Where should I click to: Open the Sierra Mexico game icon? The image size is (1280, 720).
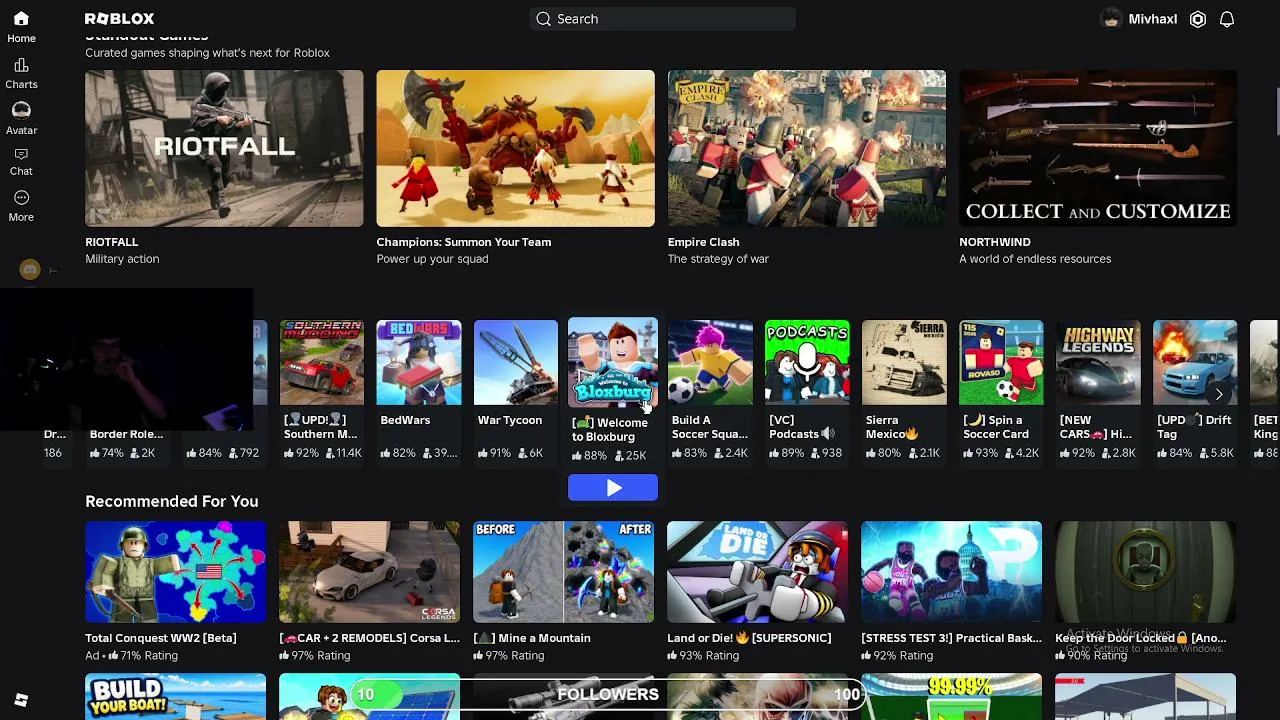point(904,362)
